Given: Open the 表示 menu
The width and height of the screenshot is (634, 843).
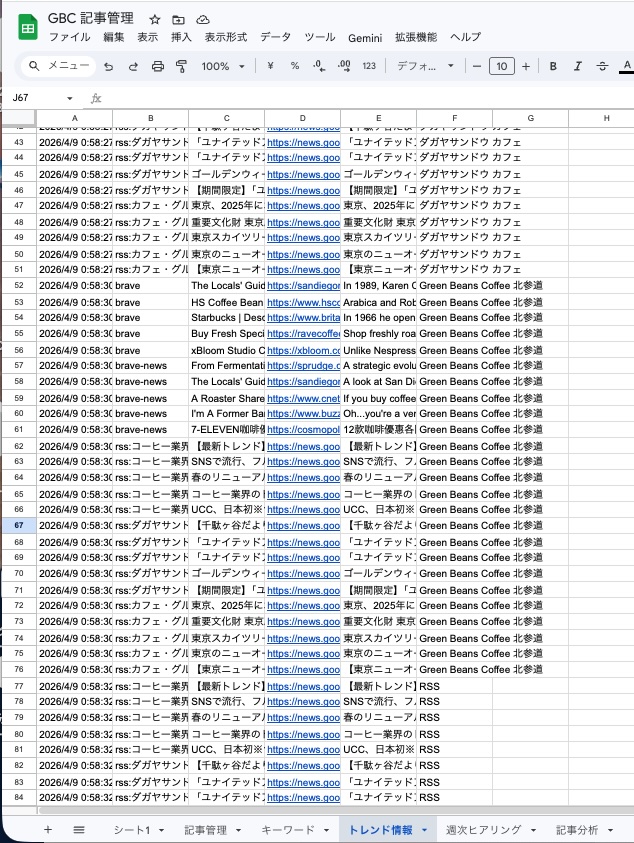Looking at the screenshot, I should point(147,37).
